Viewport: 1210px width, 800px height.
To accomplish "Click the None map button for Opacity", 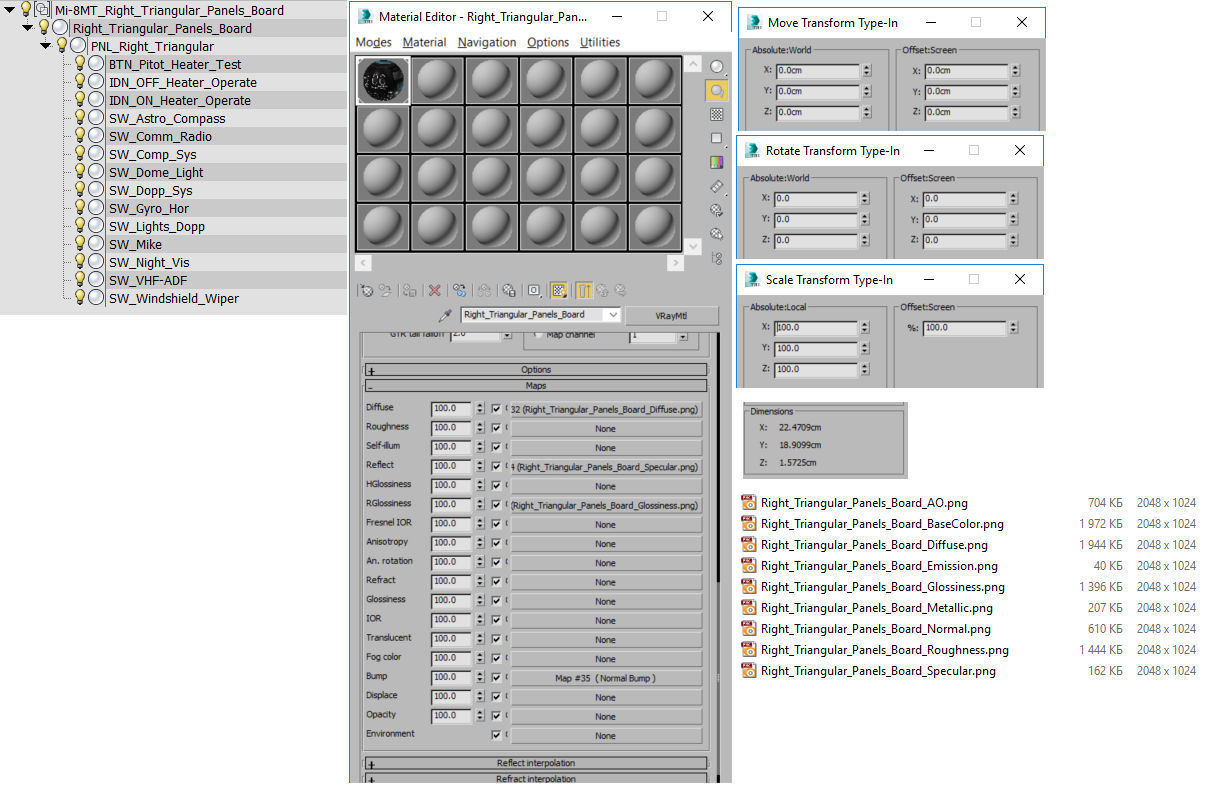I will pos(606,716).
